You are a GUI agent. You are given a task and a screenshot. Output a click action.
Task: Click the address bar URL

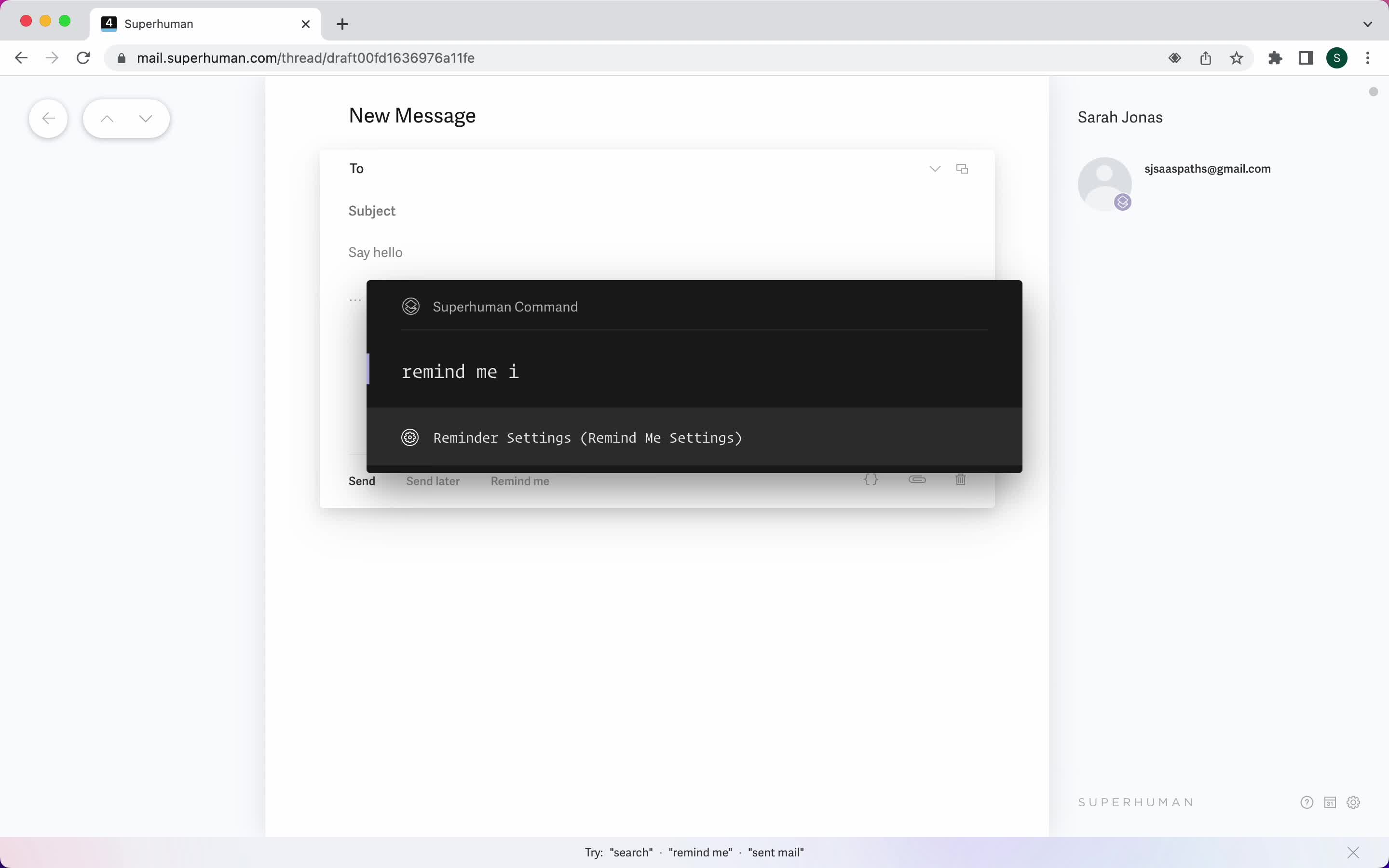click(x=305, y=58)
